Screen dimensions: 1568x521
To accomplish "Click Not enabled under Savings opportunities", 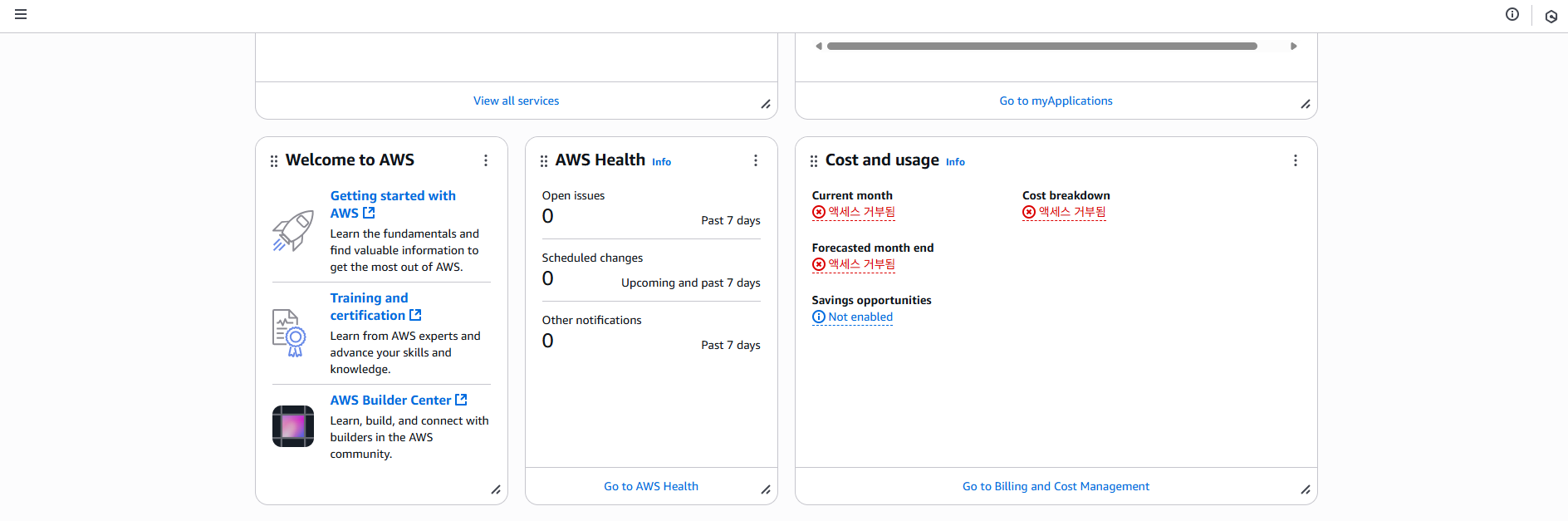I will click(x=860, y=317).
